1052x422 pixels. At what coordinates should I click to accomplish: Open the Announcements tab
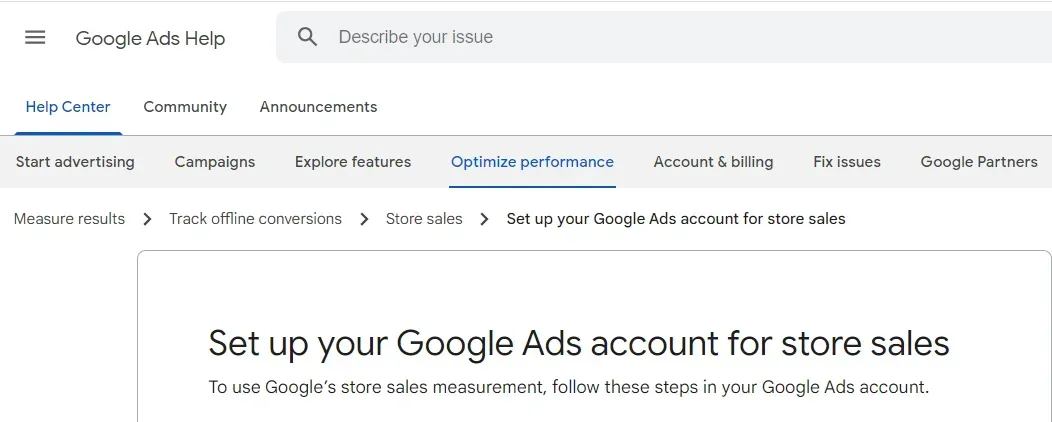[x=319, y=107]
